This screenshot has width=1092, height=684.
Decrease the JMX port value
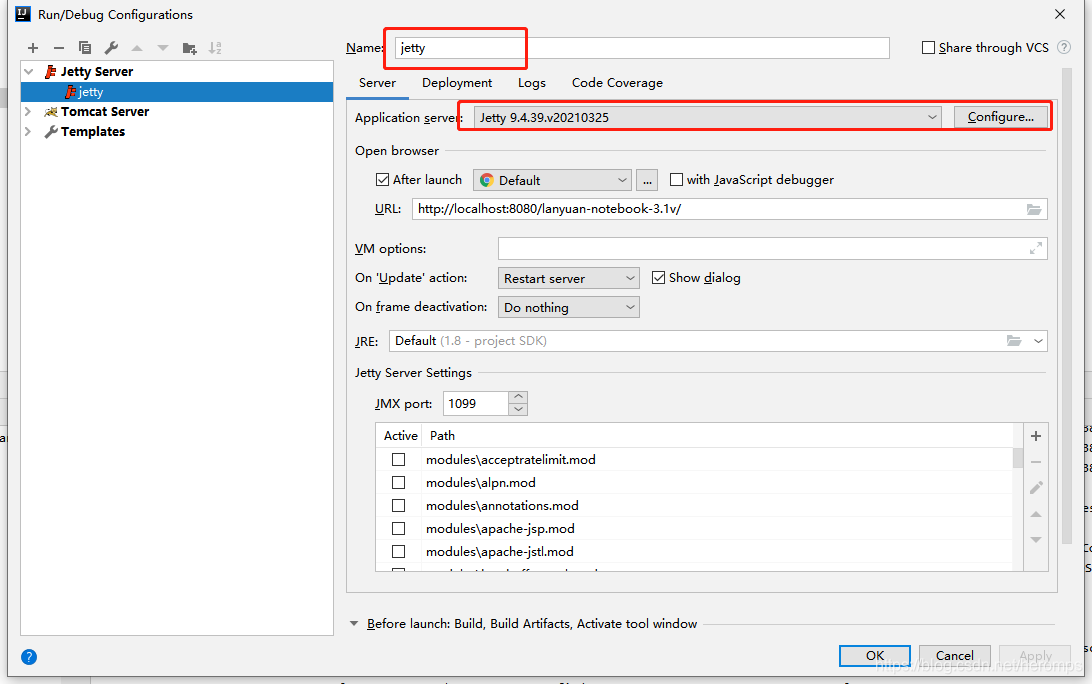click(518, 410)
